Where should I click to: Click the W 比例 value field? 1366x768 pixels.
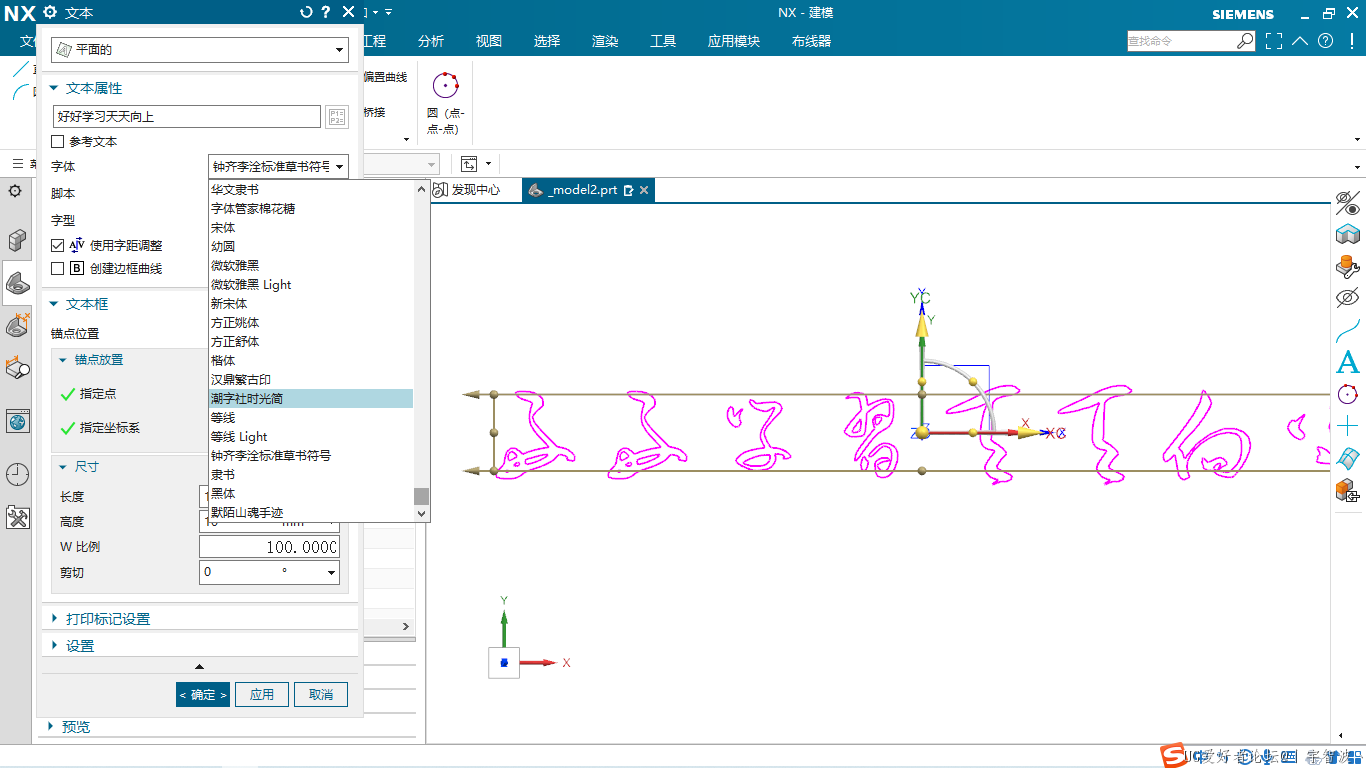click(x=269, y=547)
